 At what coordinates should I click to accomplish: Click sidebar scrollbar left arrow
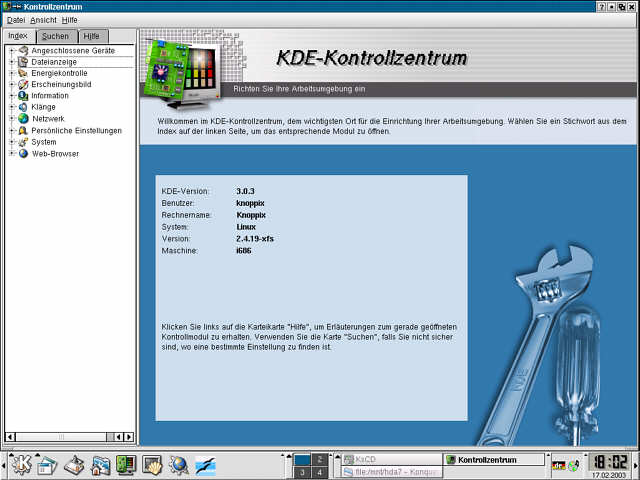click(10, 437)
